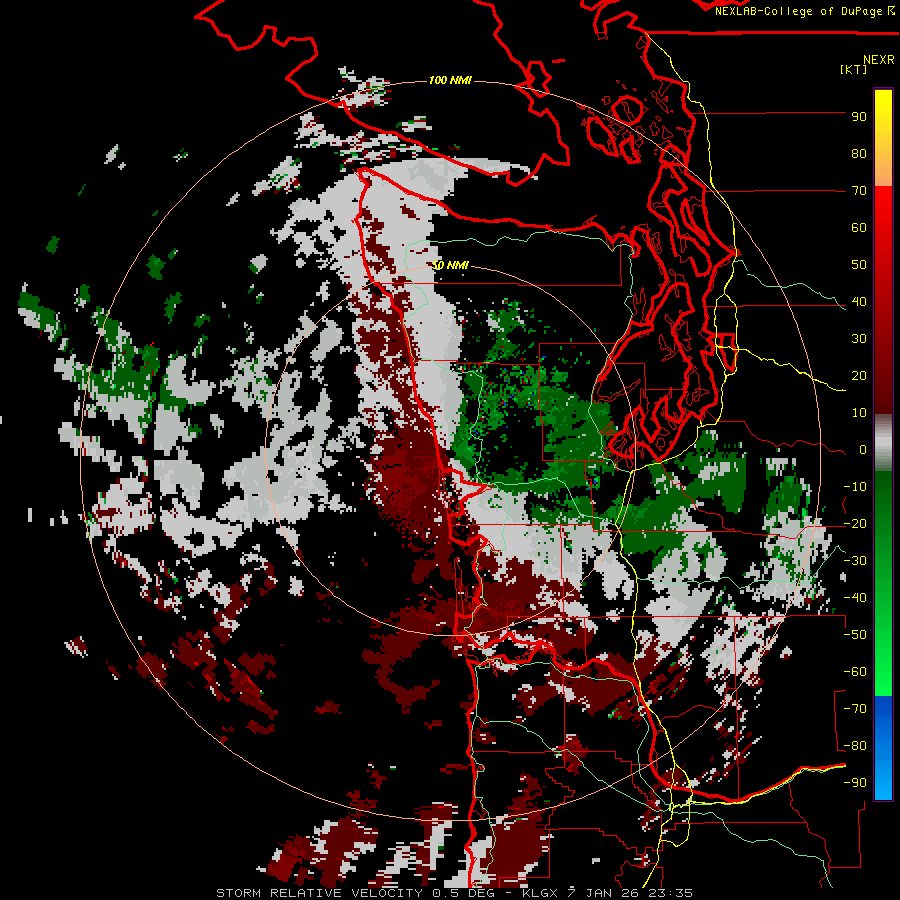Click the -80 value on the velocity scale
Viewport: 900px width, 900px height.
click(x=855, y=746)
